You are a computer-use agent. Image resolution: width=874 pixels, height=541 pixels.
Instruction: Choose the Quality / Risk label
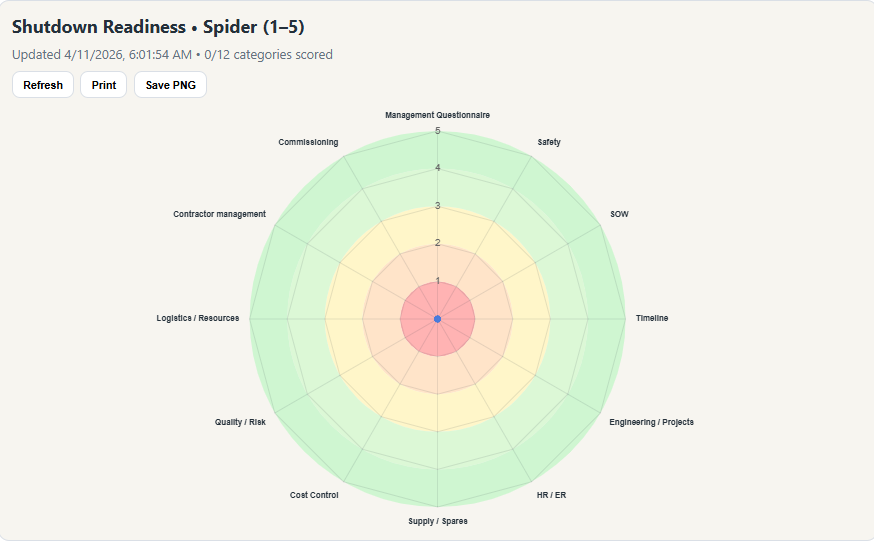[240, 422]
